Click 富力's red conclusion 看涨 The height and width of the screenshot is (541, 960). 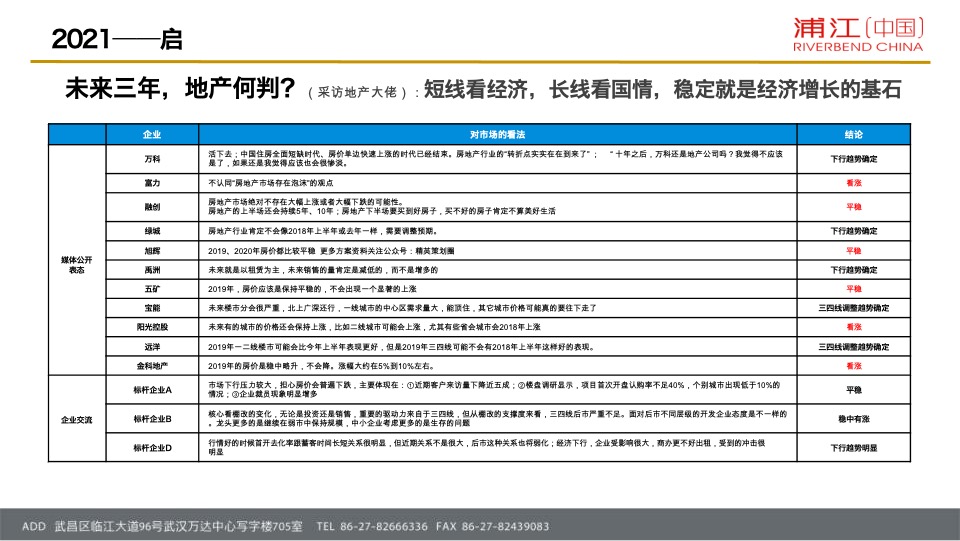coord(853,183)
